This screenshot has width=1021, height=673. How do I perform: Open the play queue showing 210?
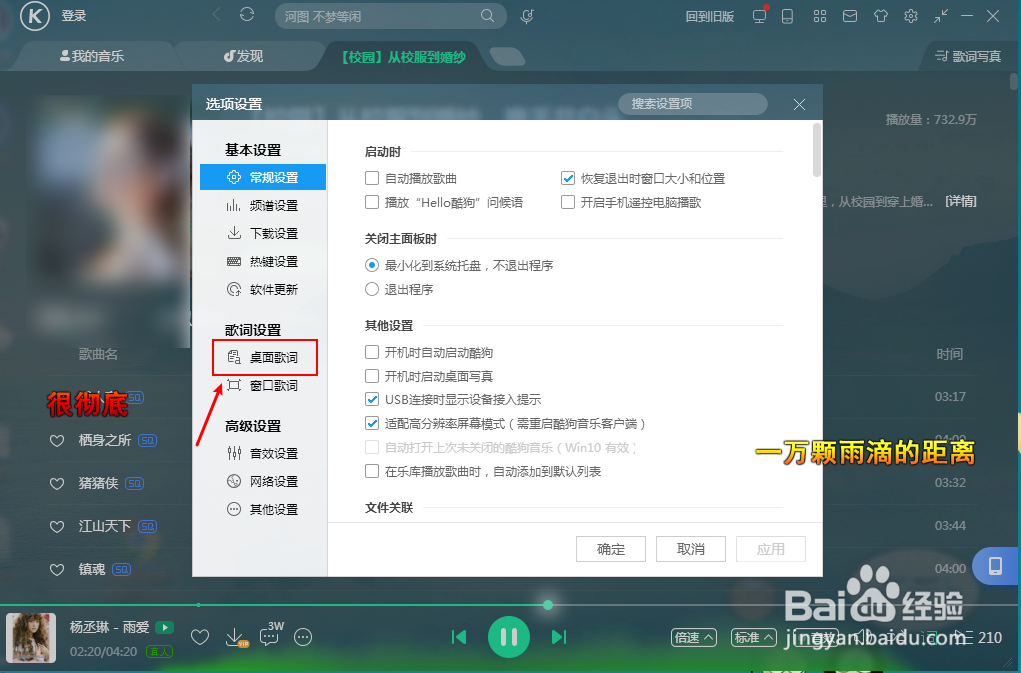point(979,638)
